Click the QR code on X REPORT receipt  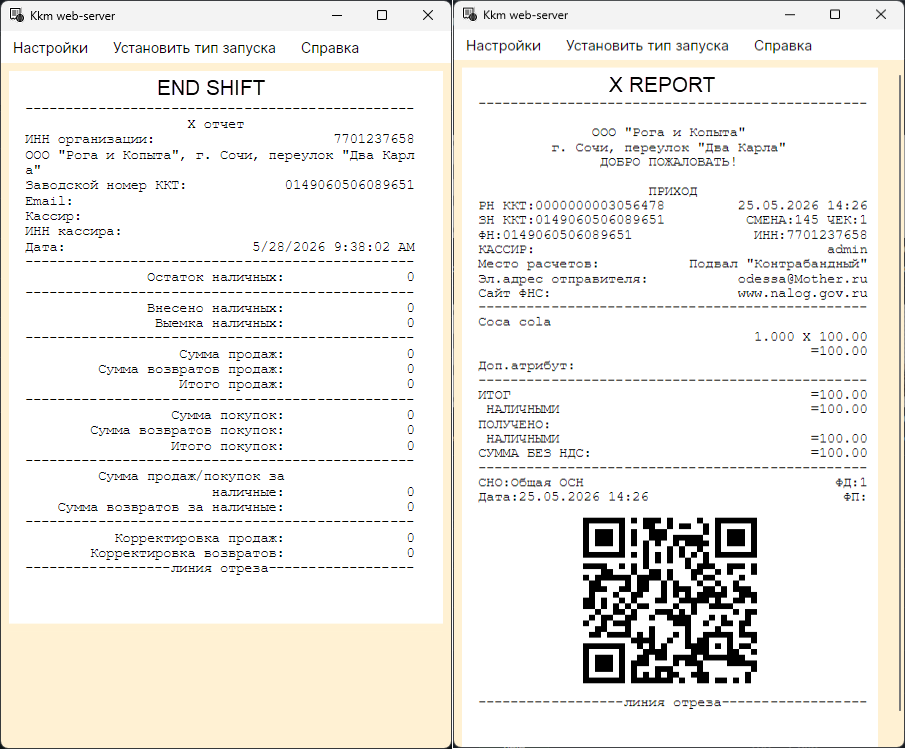(x=670, y=600)
